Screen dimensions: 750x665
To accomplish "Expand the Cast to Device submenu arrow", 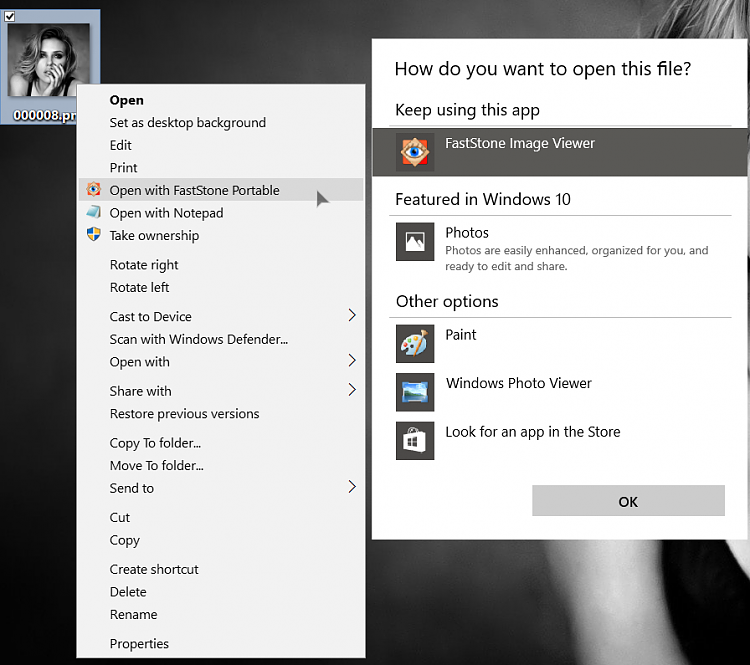I will tap(352, 315).
